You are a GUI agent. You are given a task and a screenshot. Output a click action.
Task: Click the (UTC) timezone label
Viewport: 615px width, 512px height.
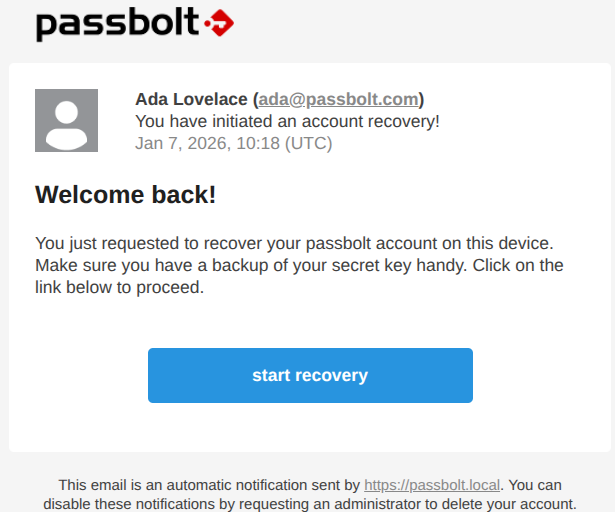(309, 143)
